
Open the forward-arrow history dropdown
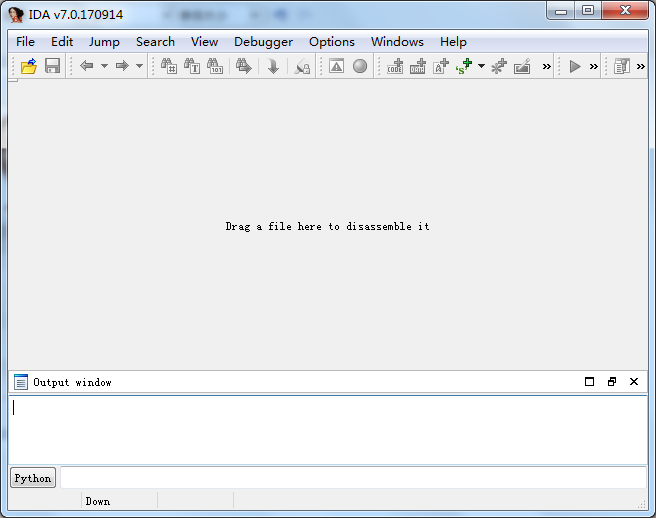click(139, 66)
